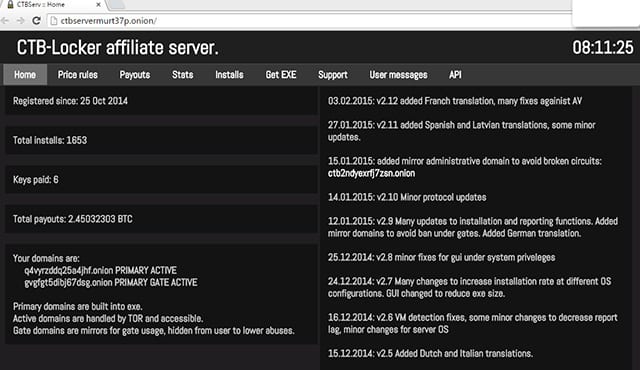The height and width of the screenshot is (370, 640).
Task: Click the ctb2ndyexrfj7zsn.onion mirror domain link
Action: pyautogui.click(x=371, y=173)
